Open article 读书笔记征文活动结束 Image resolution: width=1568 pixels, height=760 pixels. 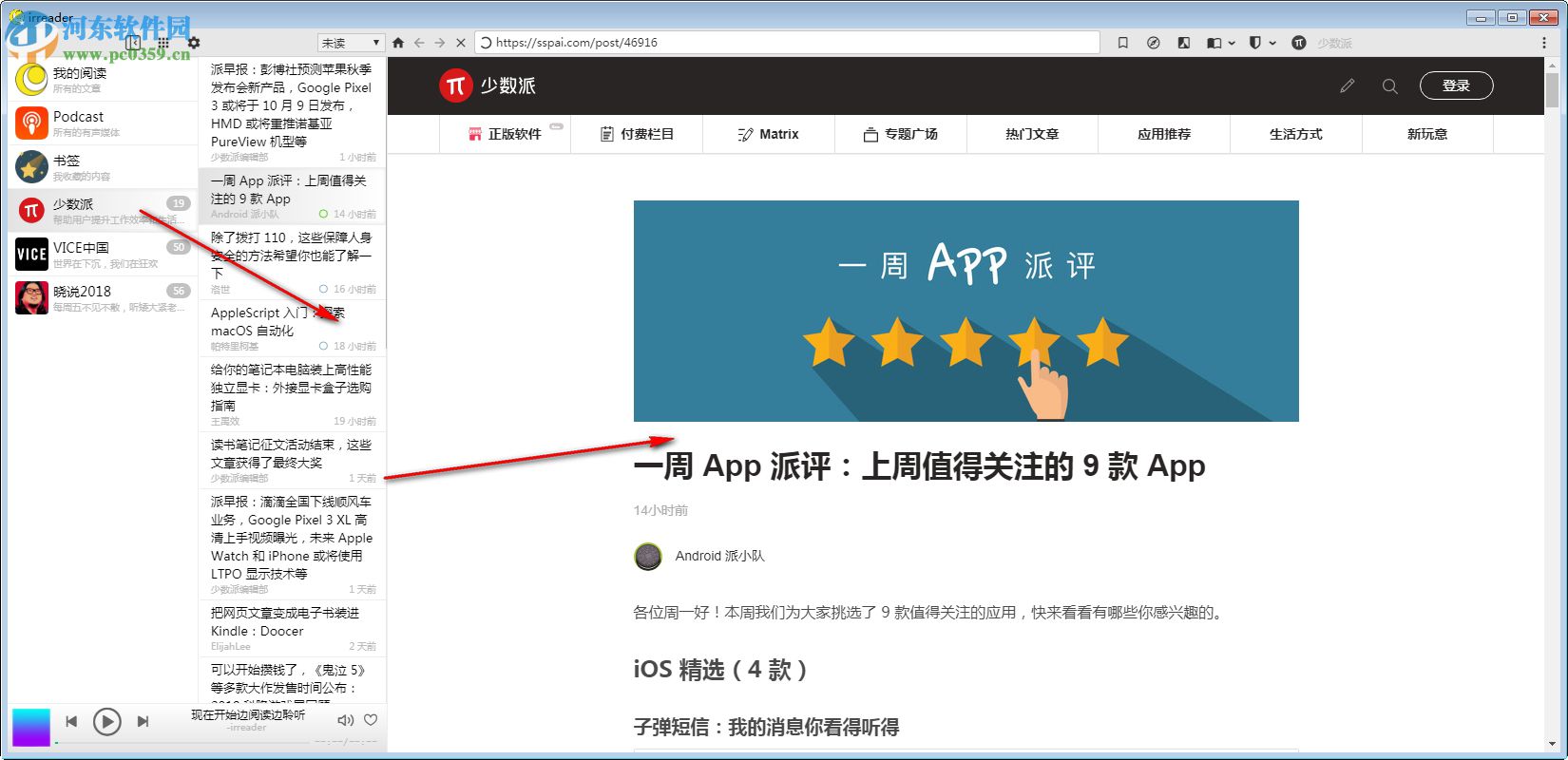(293, 460)
